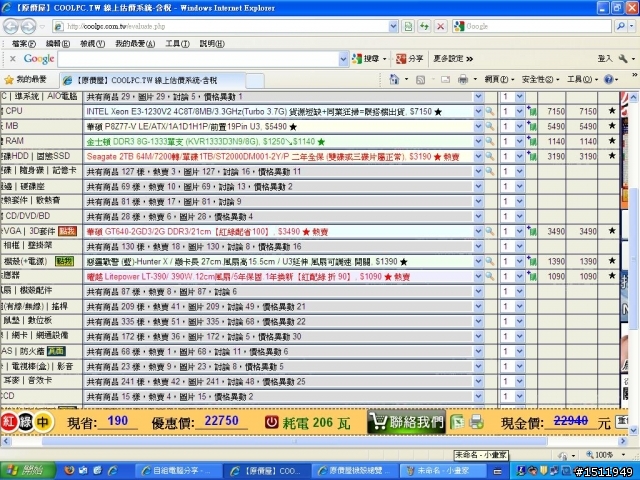Switch to 自組電腦分享 taskbar window
This screenshot has width=640, height=480.
[x=177, y=471]
